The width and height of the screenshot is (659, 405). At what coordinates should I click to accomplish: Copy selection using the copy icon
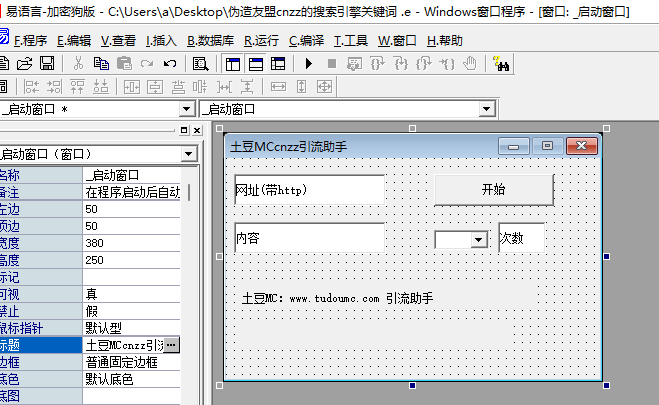tap(101, 64)
